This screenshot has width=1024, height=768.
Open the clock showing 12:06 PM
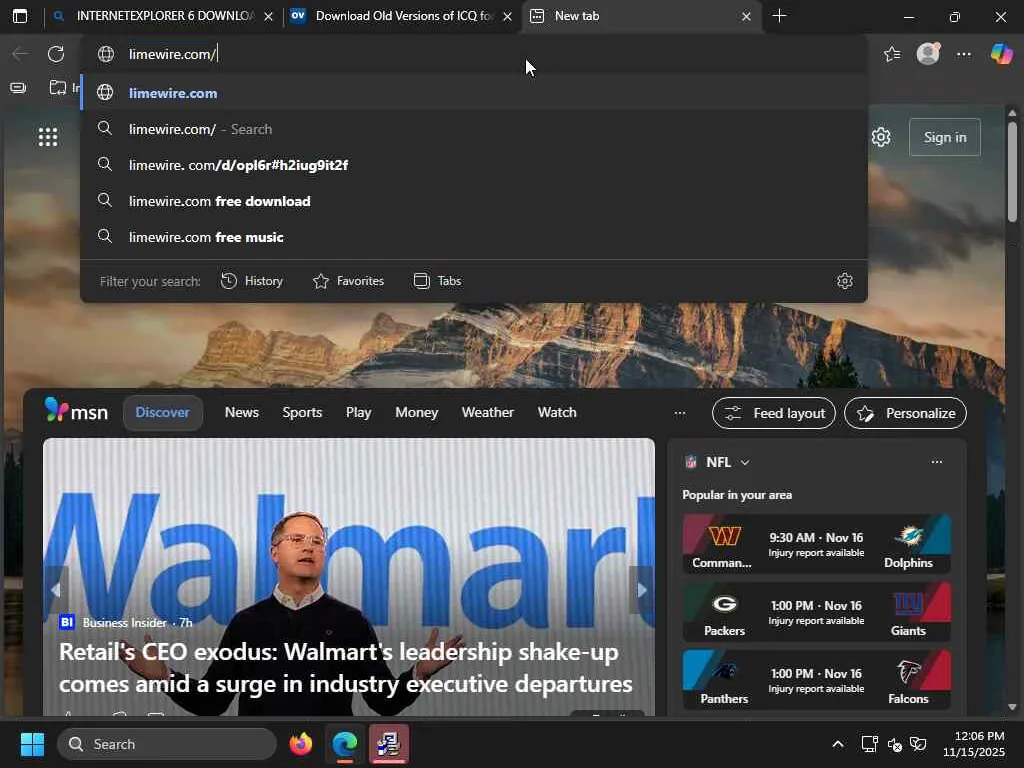click(x=974, y=744)
